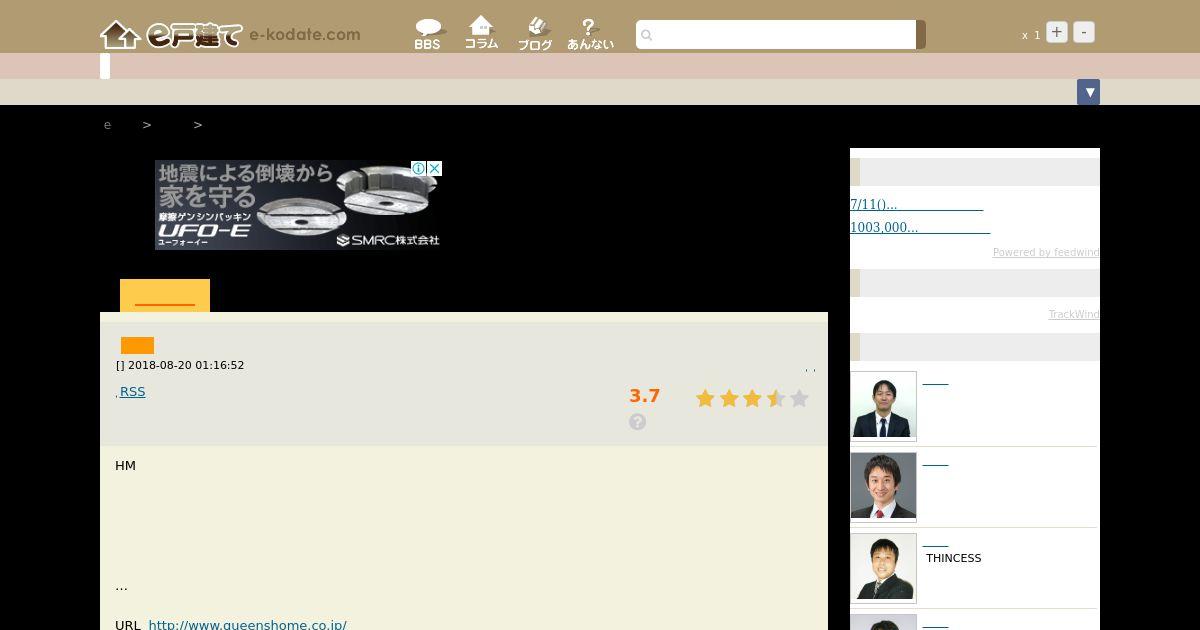
Task: Submit search with the brown button
Action: coord(921,35)
